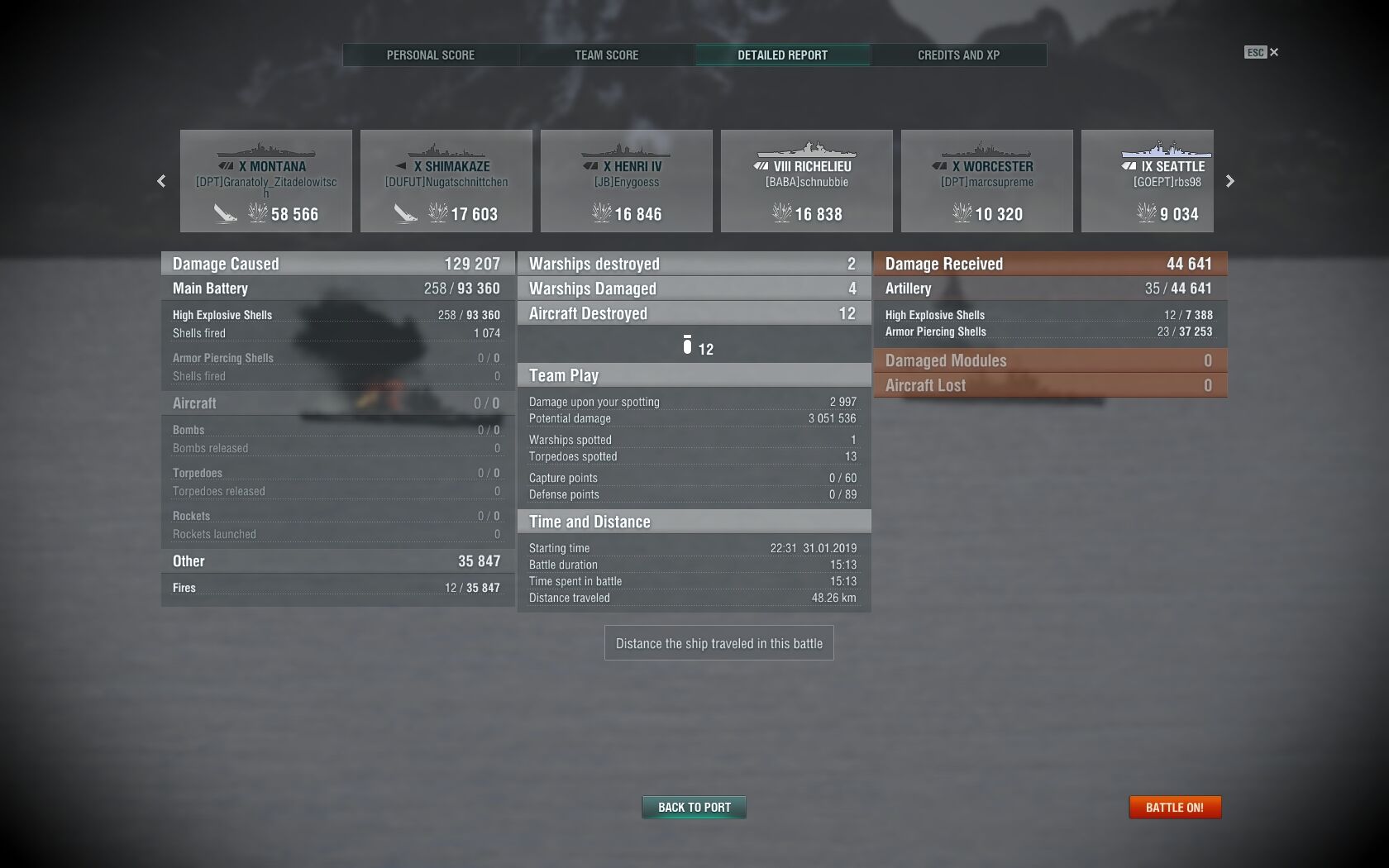The image size is (1389, 868).
Task: Open the Credits and XP tab
Action: coord(959,55)
